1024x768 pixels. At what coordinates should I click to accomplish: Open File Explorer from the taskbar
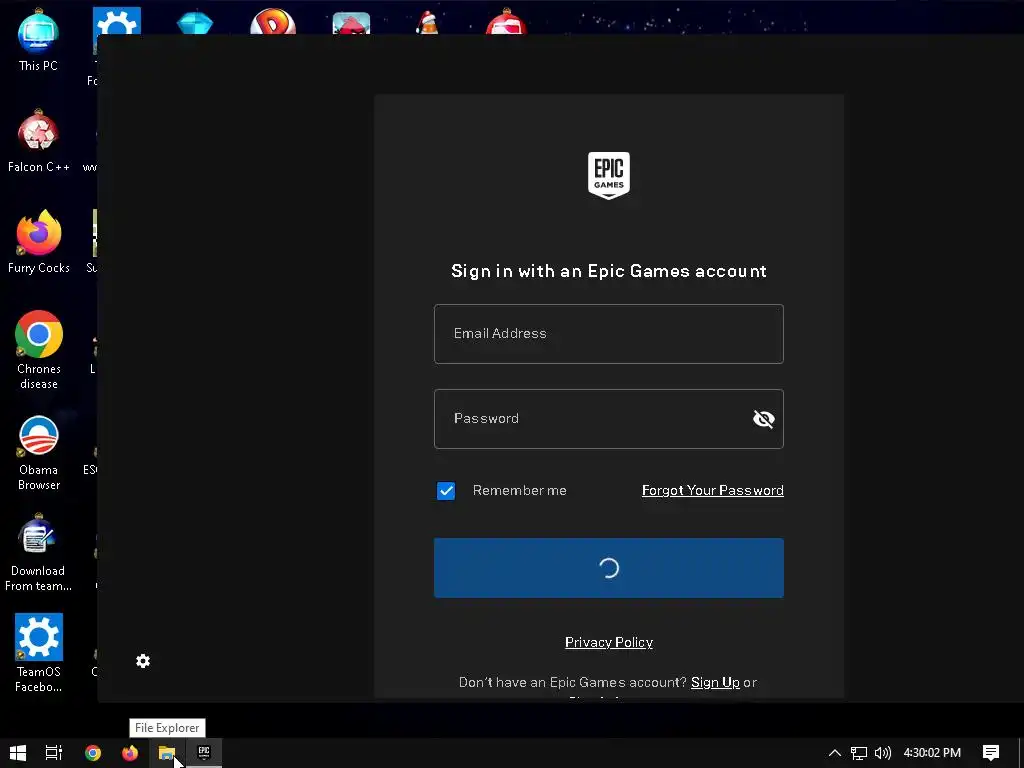[167, 753]
